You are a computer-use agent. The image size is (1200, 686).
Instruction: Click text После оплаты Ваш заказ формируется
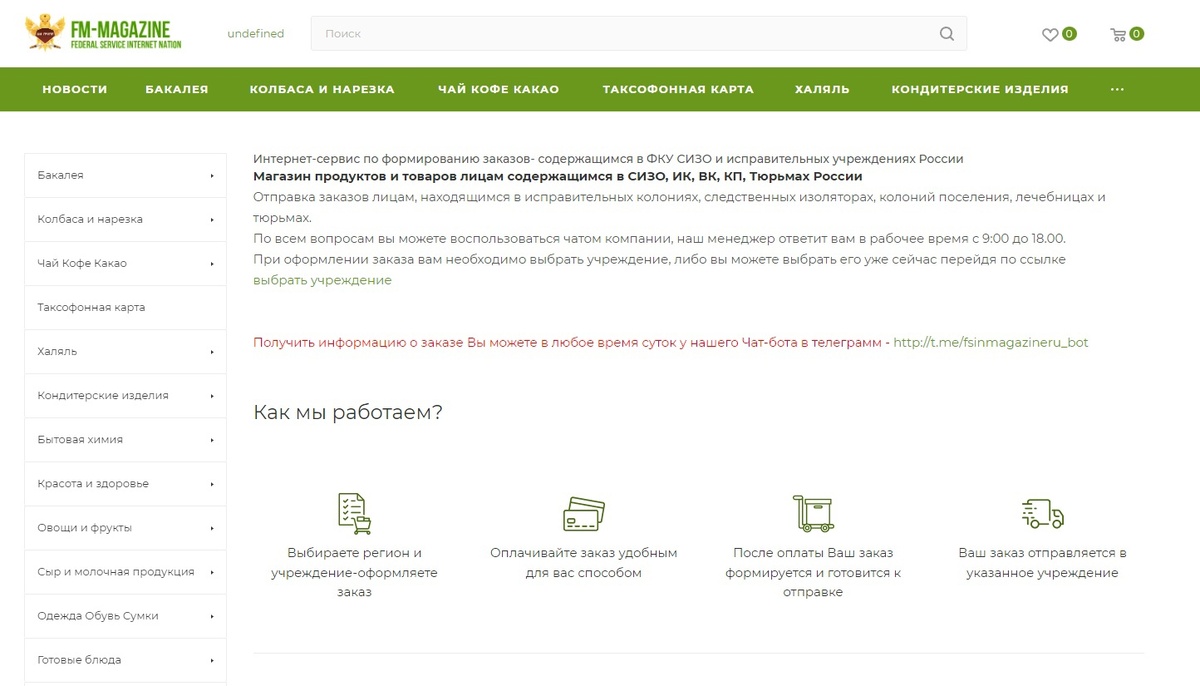coord(813,573)
